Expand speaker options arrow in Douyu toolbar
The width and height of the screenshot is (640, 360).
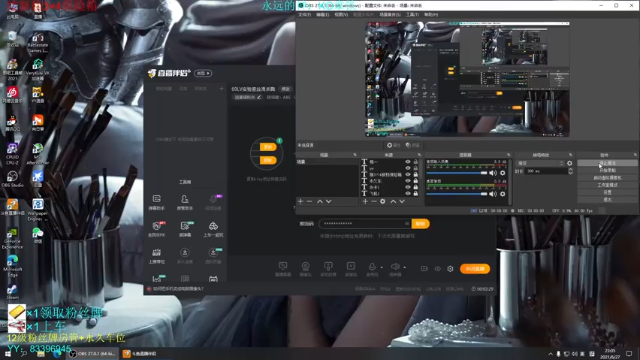click(404, 267)
